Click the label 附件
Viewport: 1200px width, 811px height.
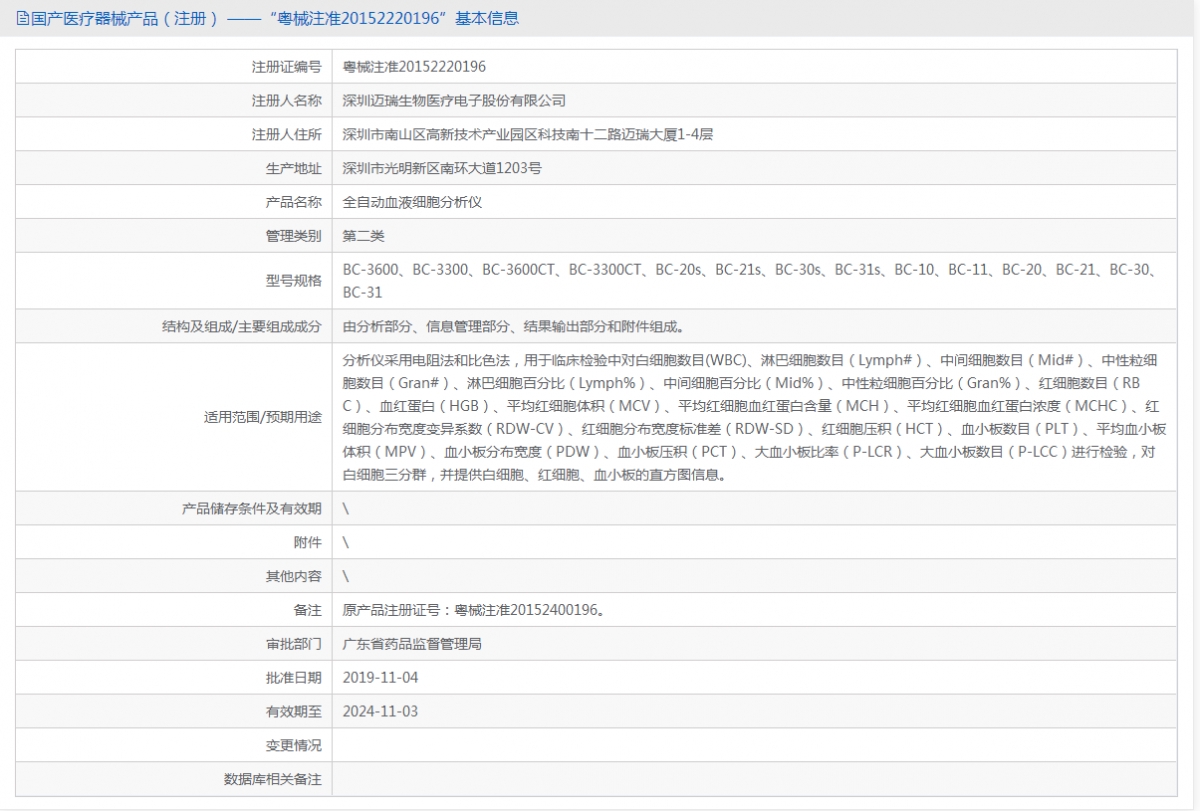coord(308,542)
